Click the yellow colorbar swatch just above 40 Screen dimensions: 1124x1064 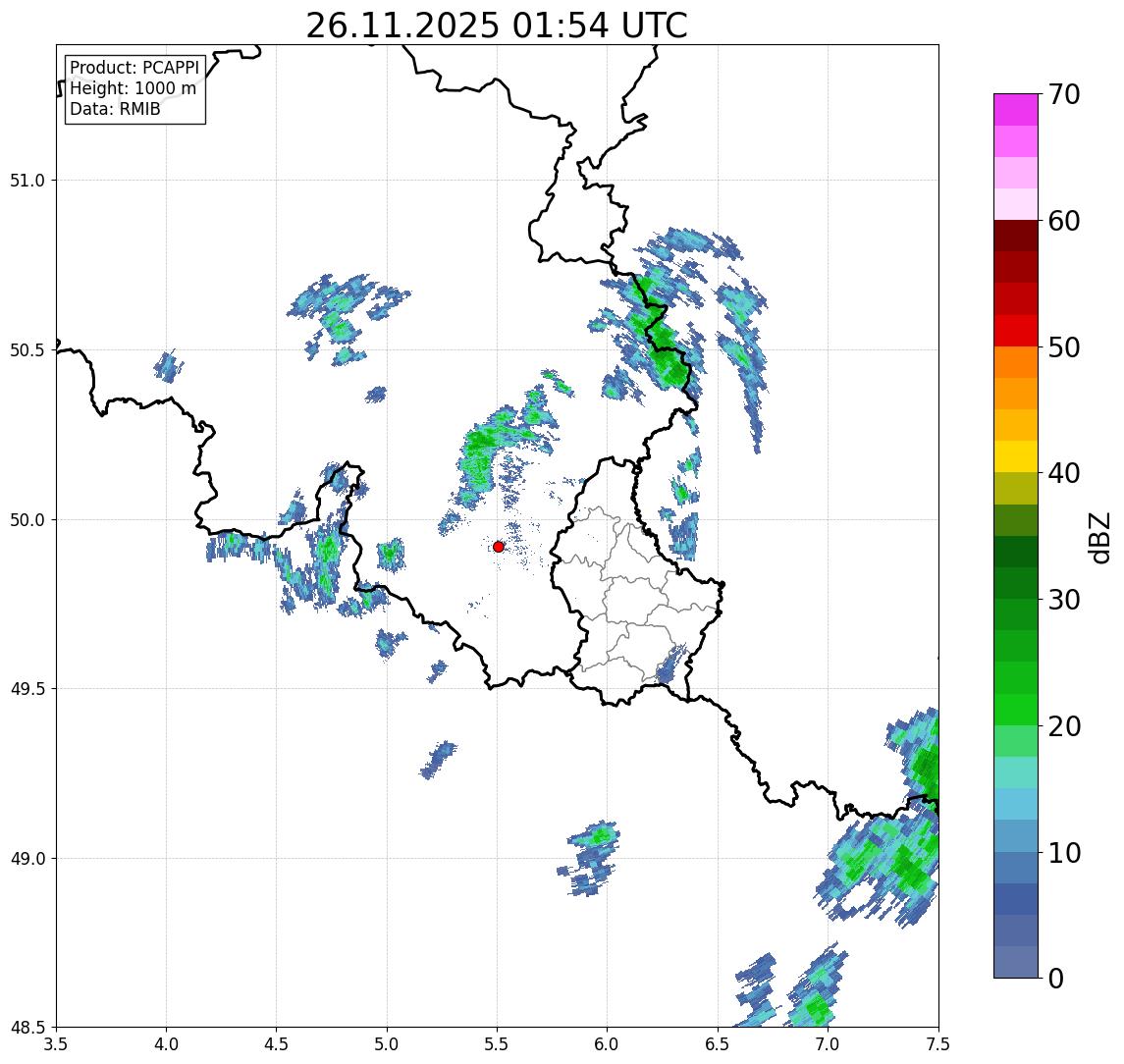click(1016, 456)
